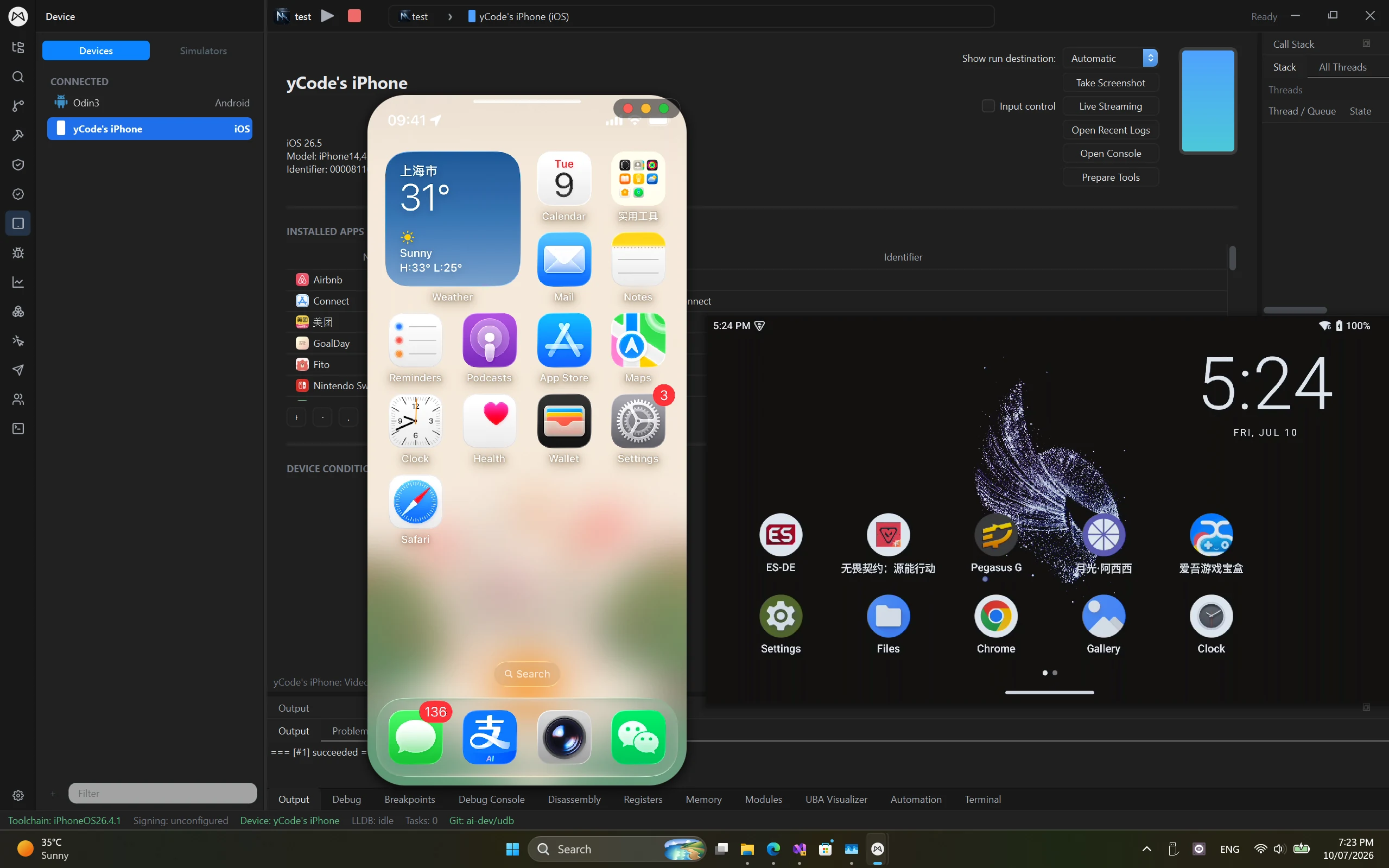
Task: Click Git: ai-dev/udb in status bar
Action: click(x=481, y=820)
